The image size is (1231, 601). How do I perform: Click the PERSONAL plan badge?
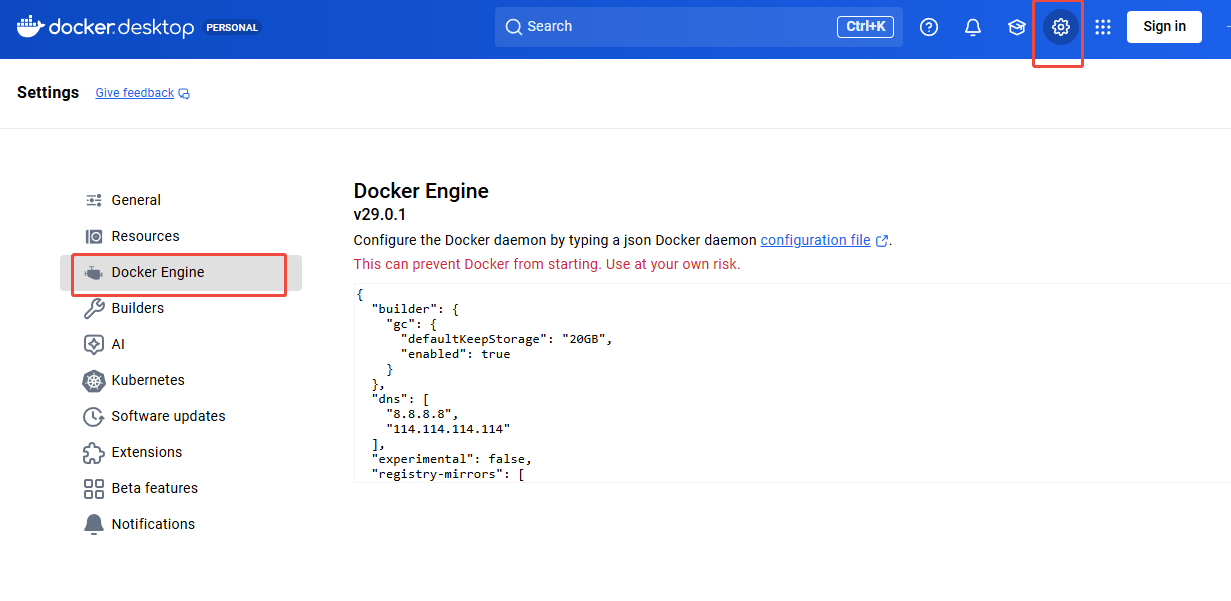click(232, 28)
